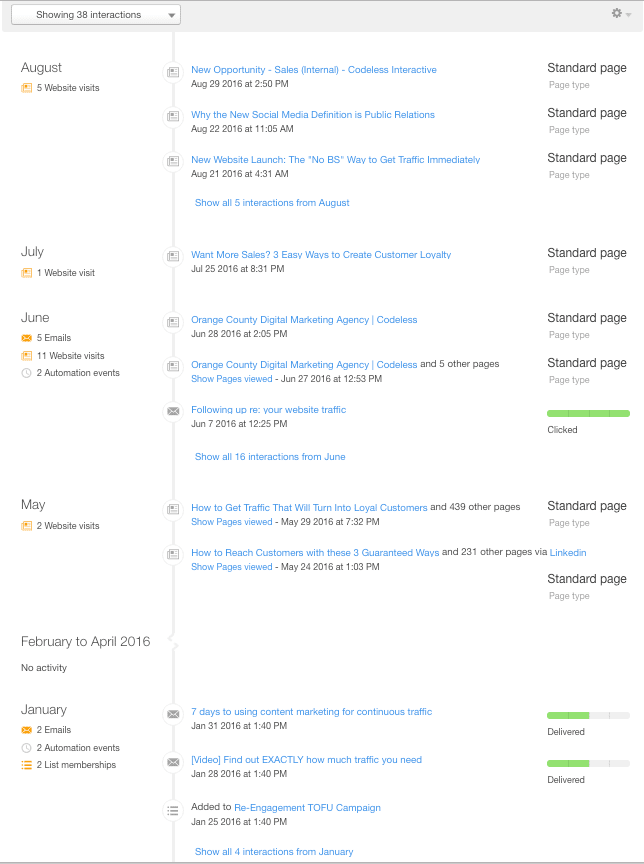Expand Show all 4 interactions from January
The image size is (644, 864).
274,852
